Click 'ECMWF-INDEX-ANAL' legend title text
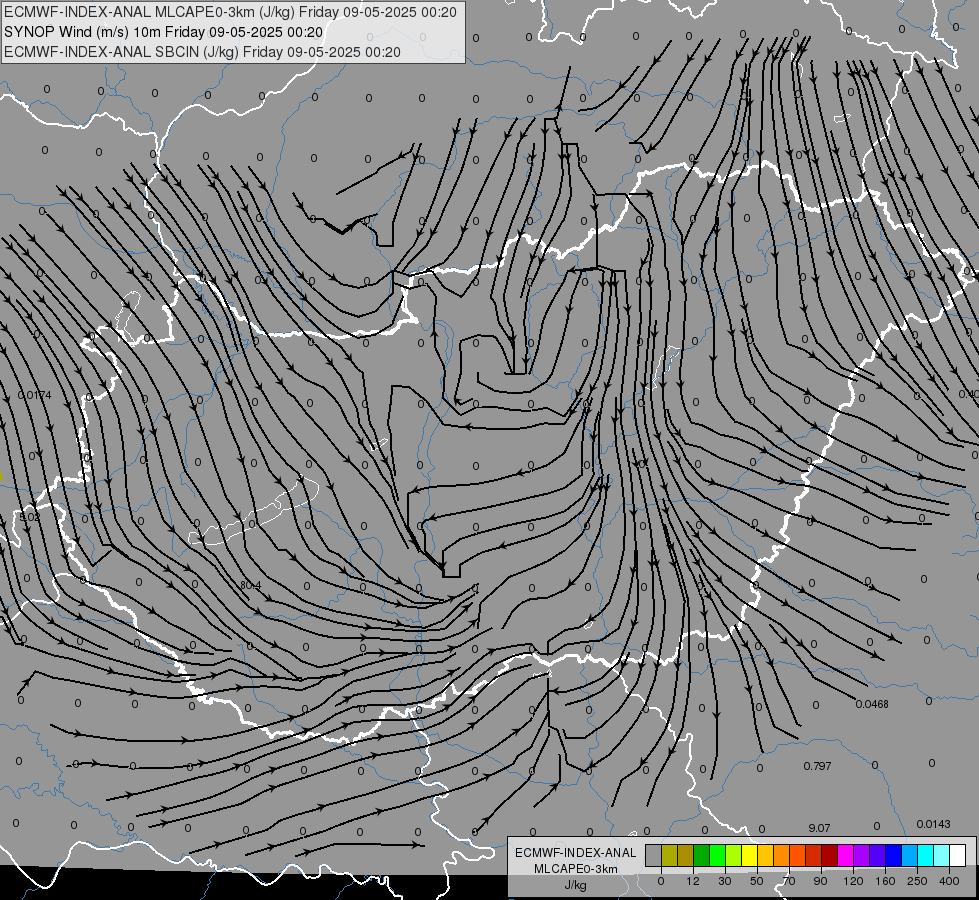Viewport: 979px width, 900px height. click(x=576, y=853)
